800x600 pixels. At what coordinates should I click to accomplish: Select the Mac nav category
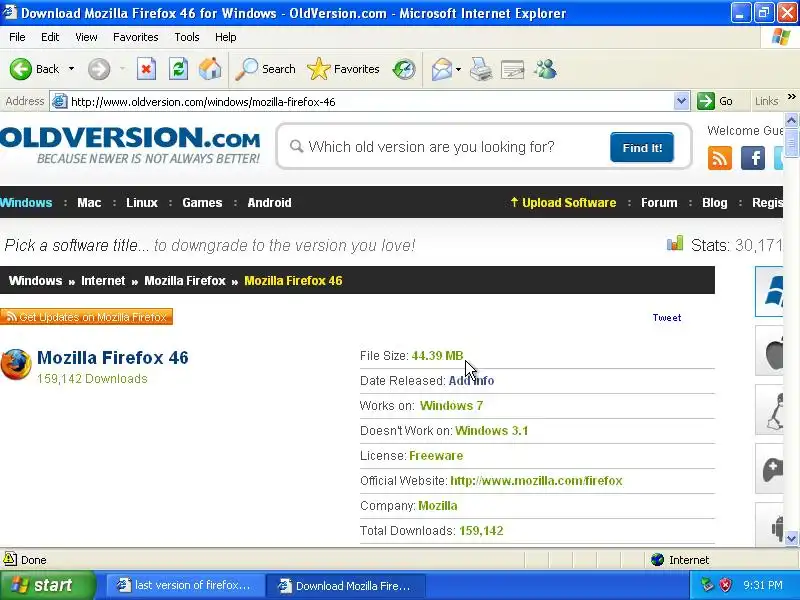[89, 203]
